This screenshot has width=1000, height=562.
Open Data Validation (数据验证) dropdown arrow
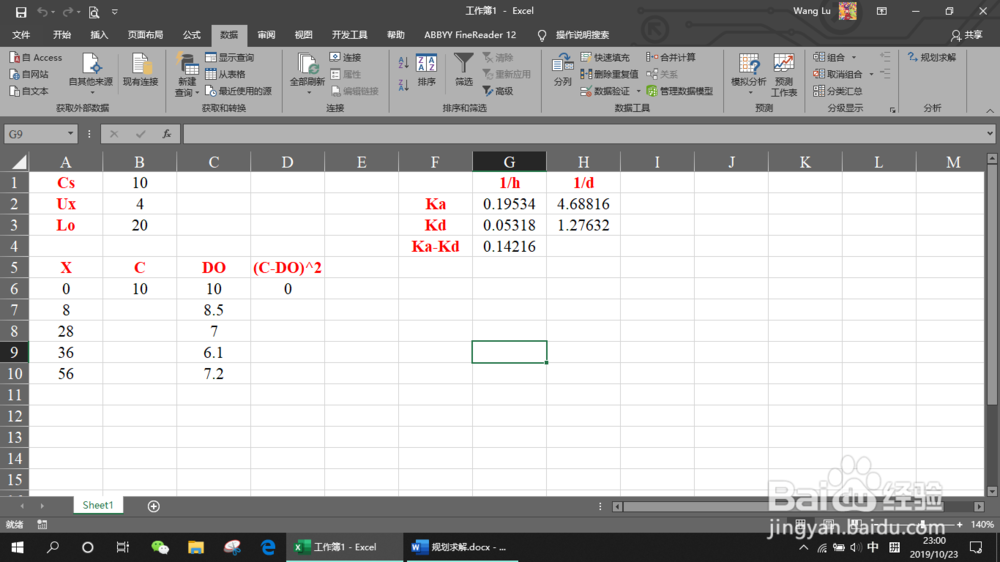638,91
